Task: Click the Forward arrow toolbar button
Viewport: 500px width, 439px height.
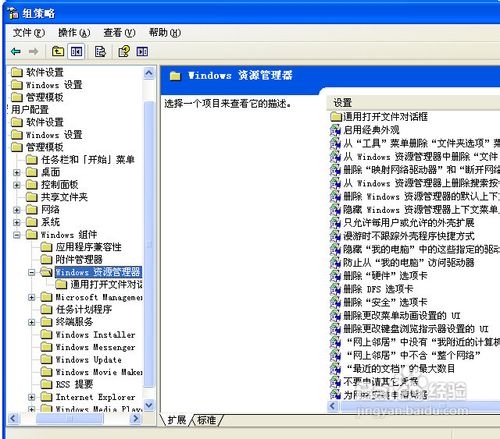Action: [33, 52]
